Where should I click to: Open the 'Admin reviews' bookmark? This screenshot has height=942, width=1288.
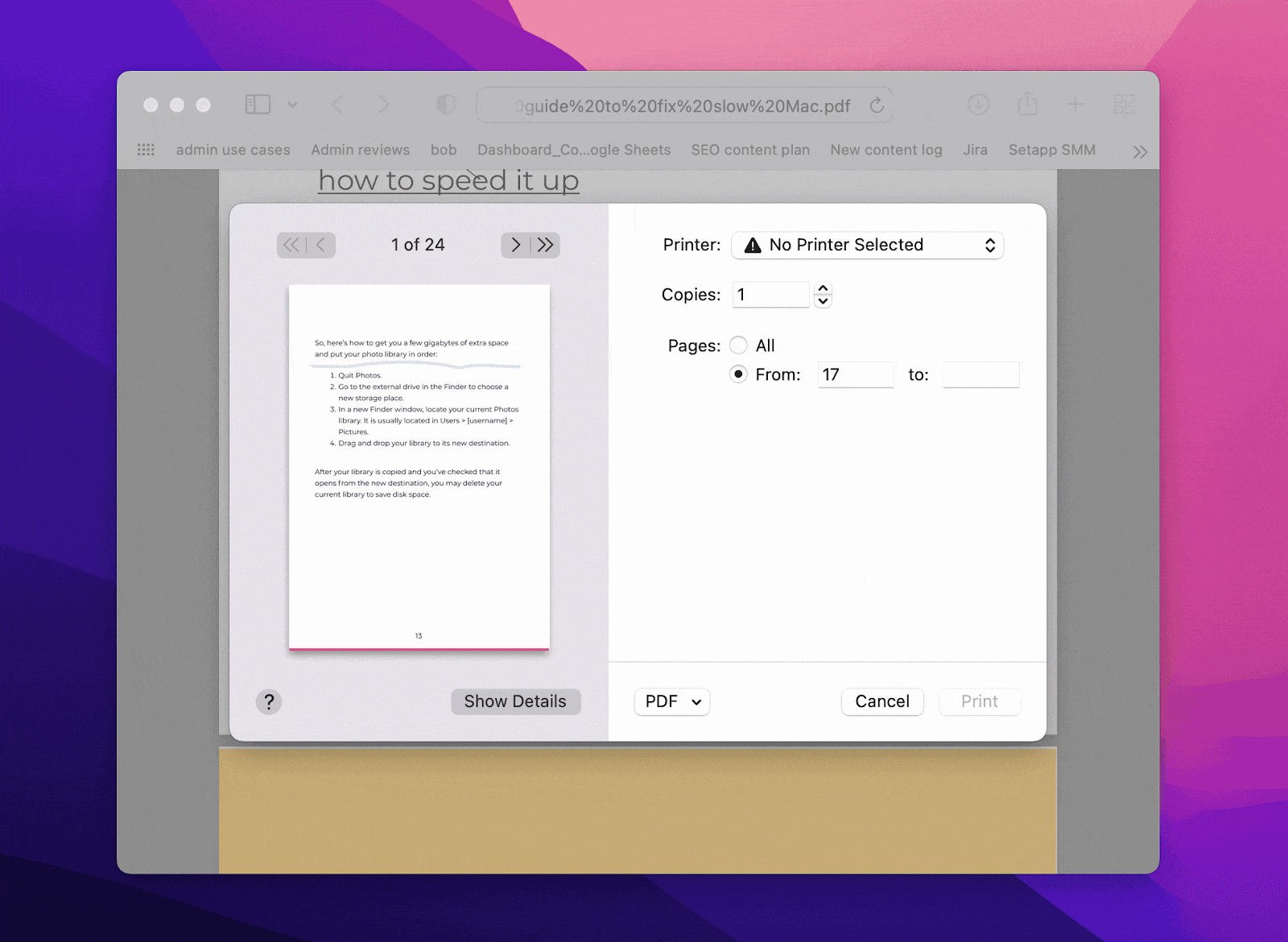[x=361, y=150]
